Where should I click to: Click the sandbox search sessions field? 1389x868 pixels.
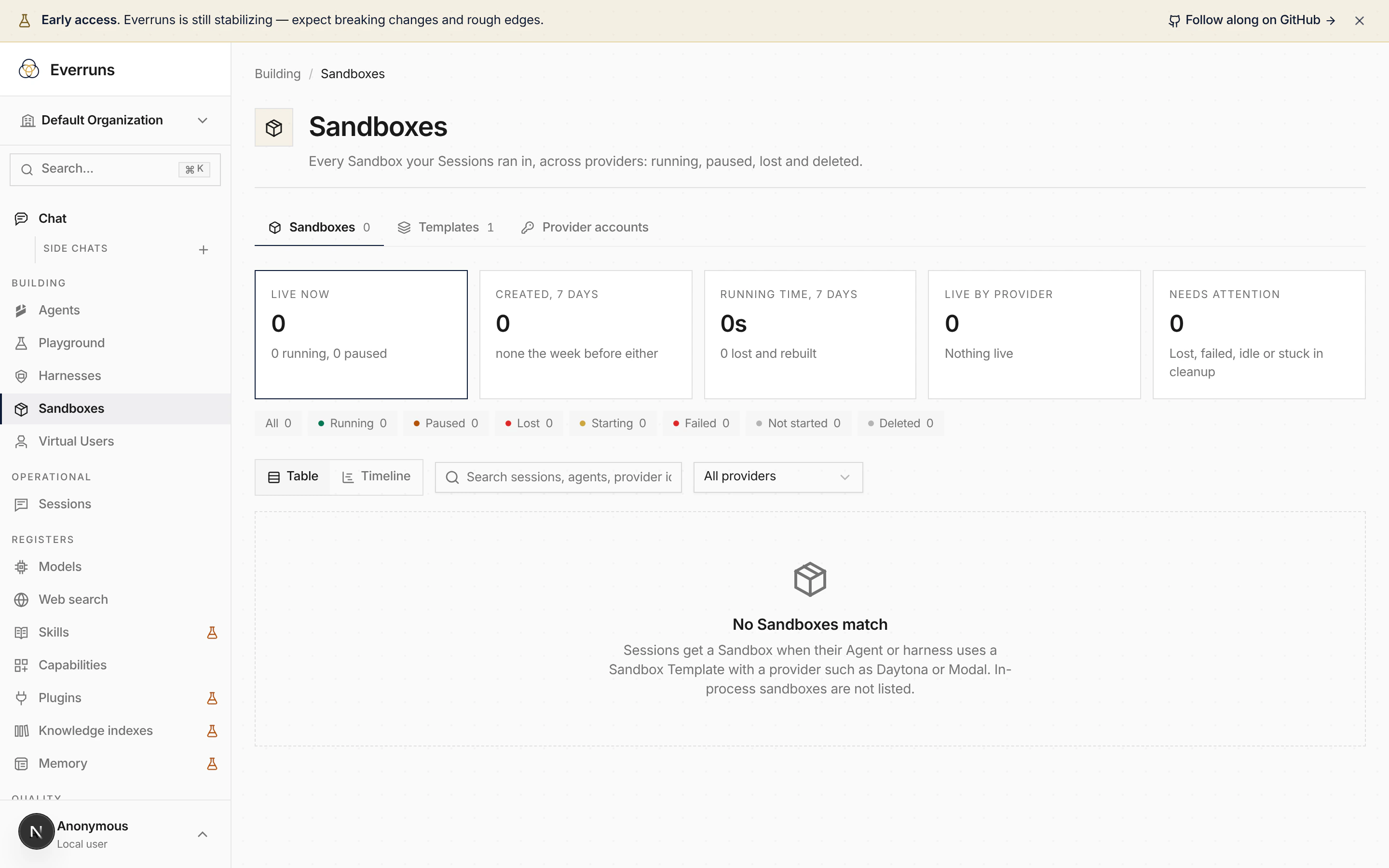point(558,477)
